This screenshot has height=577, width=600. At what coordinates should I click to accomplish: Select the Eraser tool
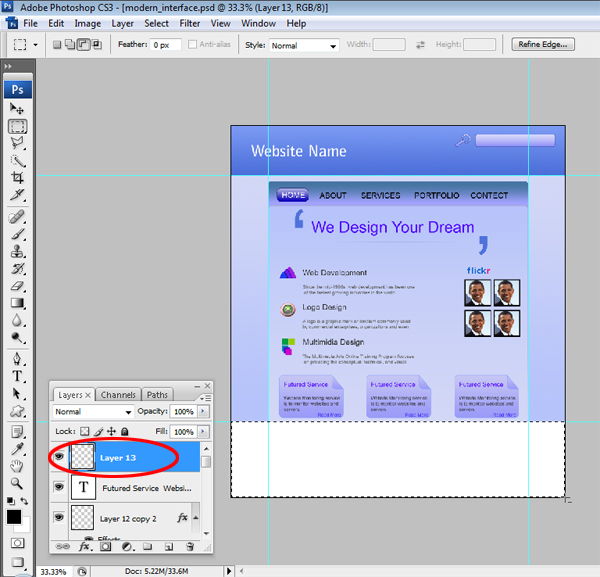click(17, 286)
